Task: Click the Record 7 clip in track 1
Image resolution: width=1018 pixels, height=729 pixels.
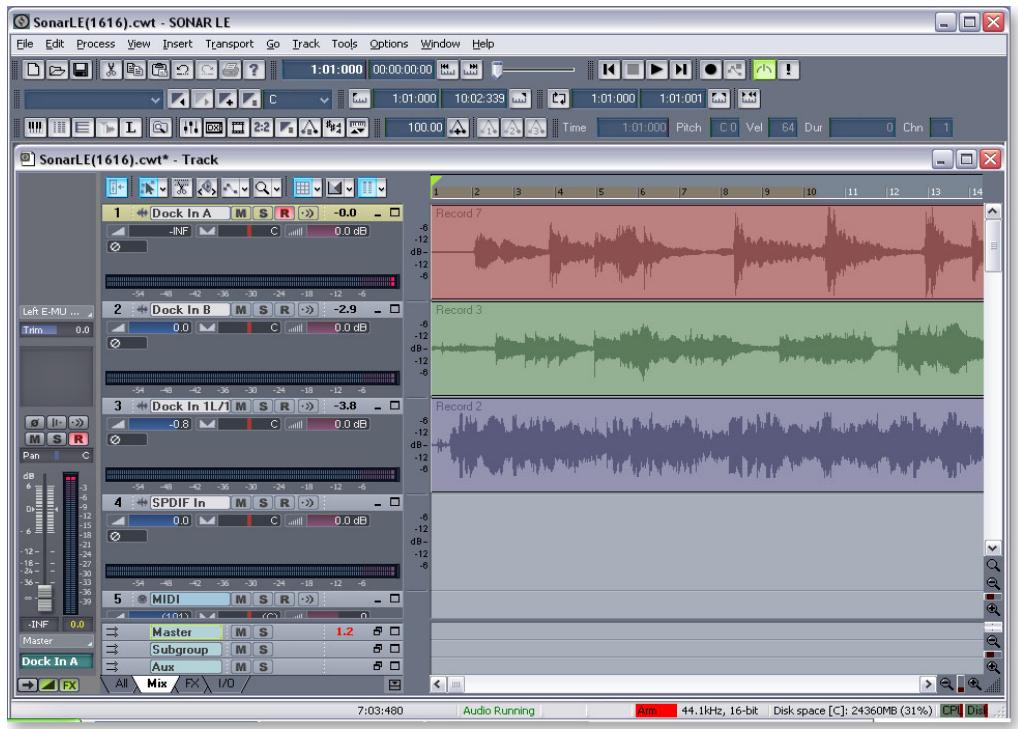Action: [x=700, y=250]
